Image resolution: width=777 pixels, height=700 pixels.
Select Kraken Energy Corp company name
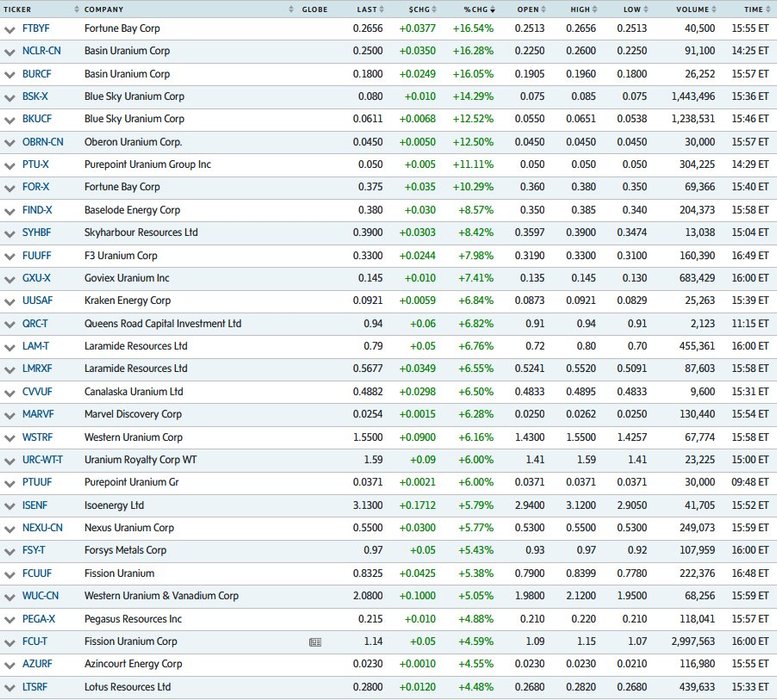point(127,300)
